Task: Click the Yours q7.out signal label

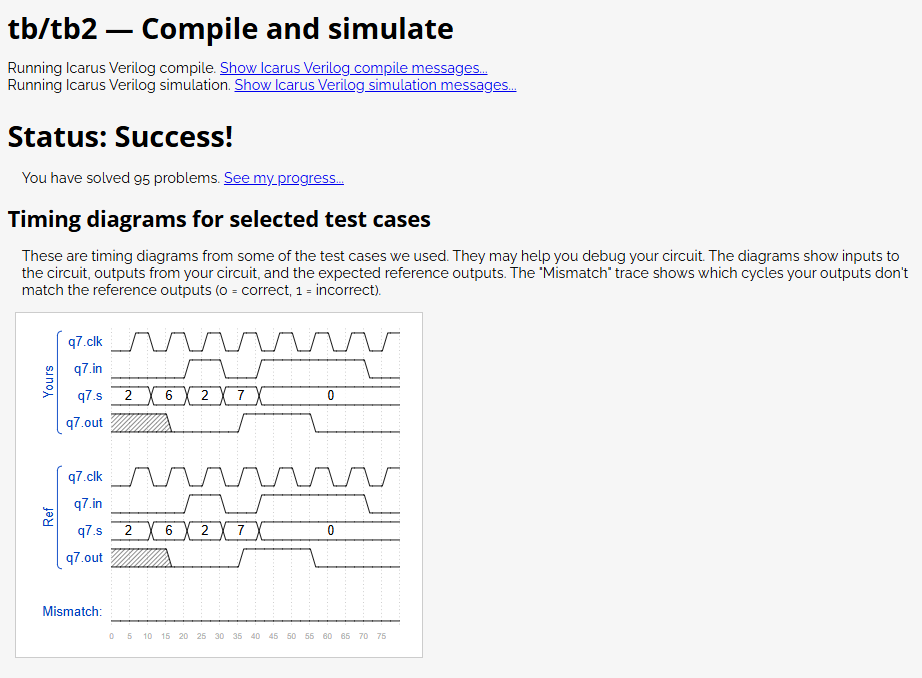Action: (x=84, y=423)
